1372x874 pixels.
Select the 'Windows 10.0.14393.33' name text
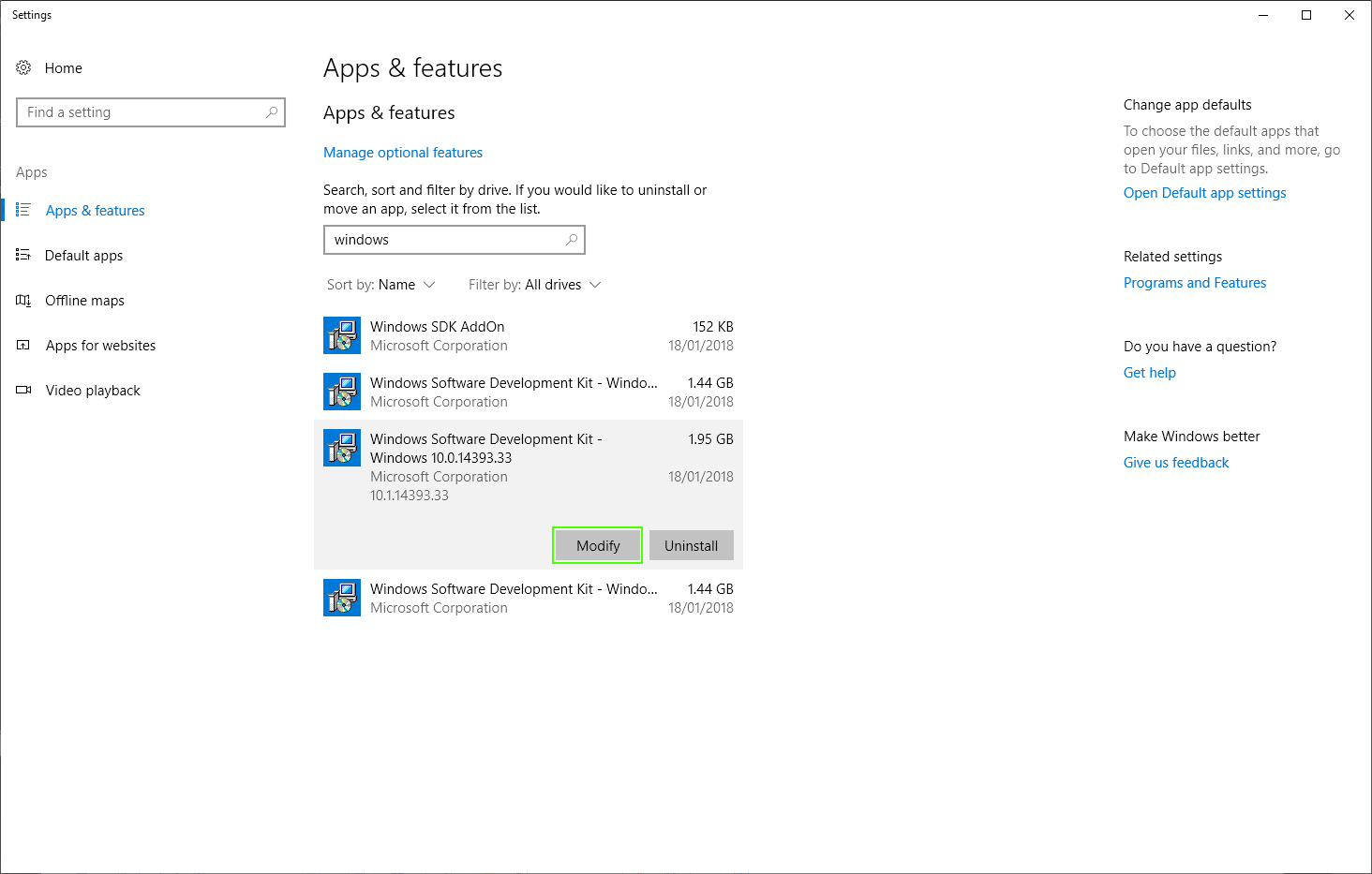tap(440, 458)
